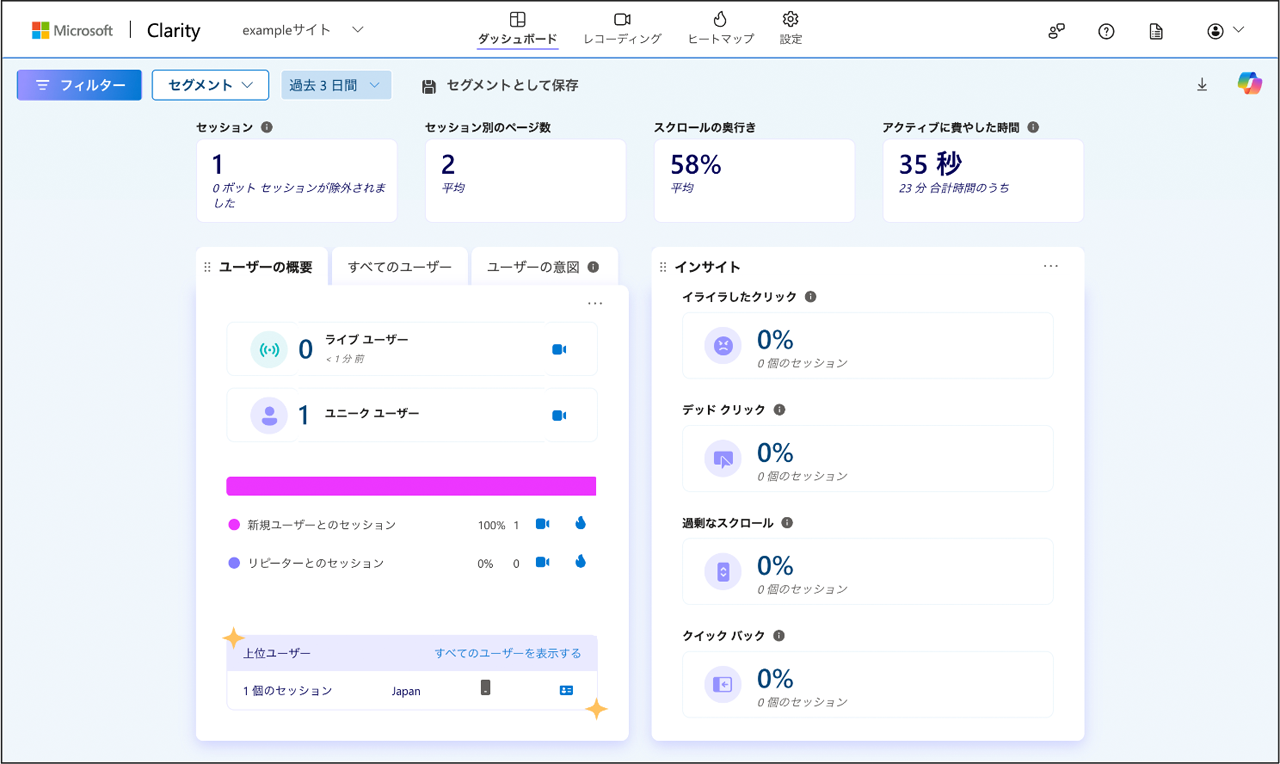Viewport: 1280px width, 764px height.
Task: Click the drag handle beside ユーザーの概要
Action: pyautogui.click(x=208, y=267)
